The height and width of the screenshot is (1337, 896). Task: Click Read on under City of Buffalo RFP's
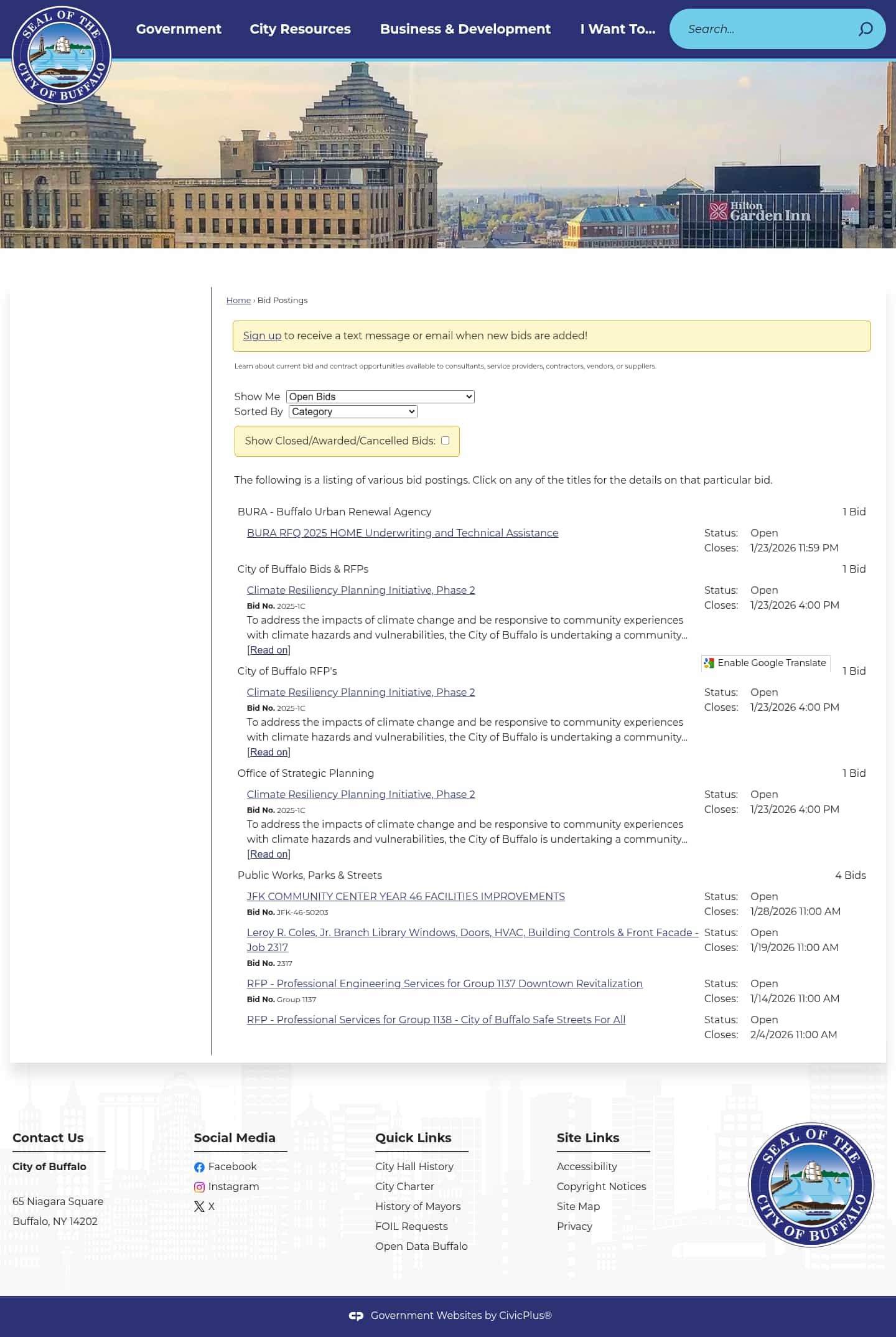(269, 752)
